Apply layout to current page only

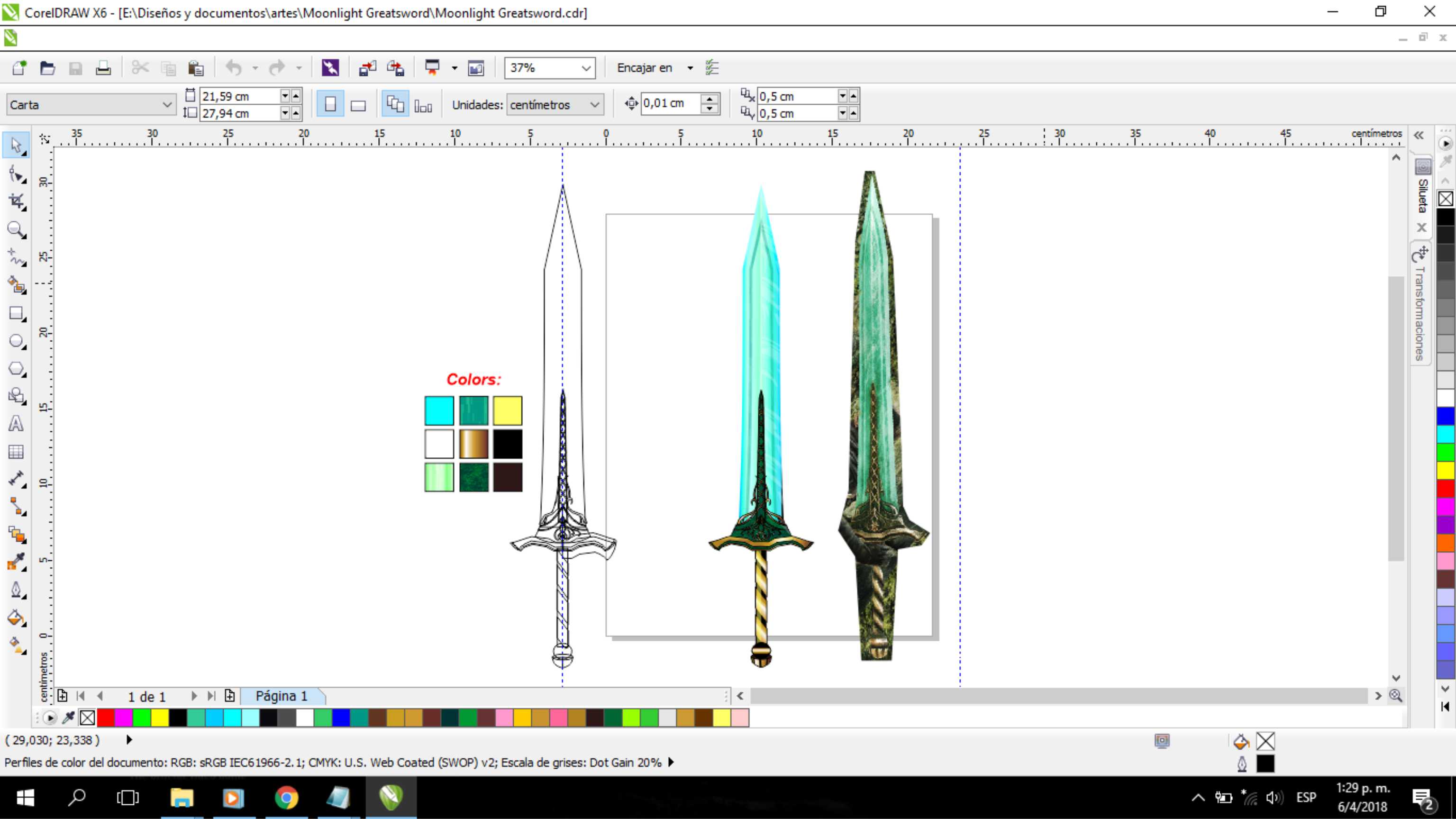[423, 105]
